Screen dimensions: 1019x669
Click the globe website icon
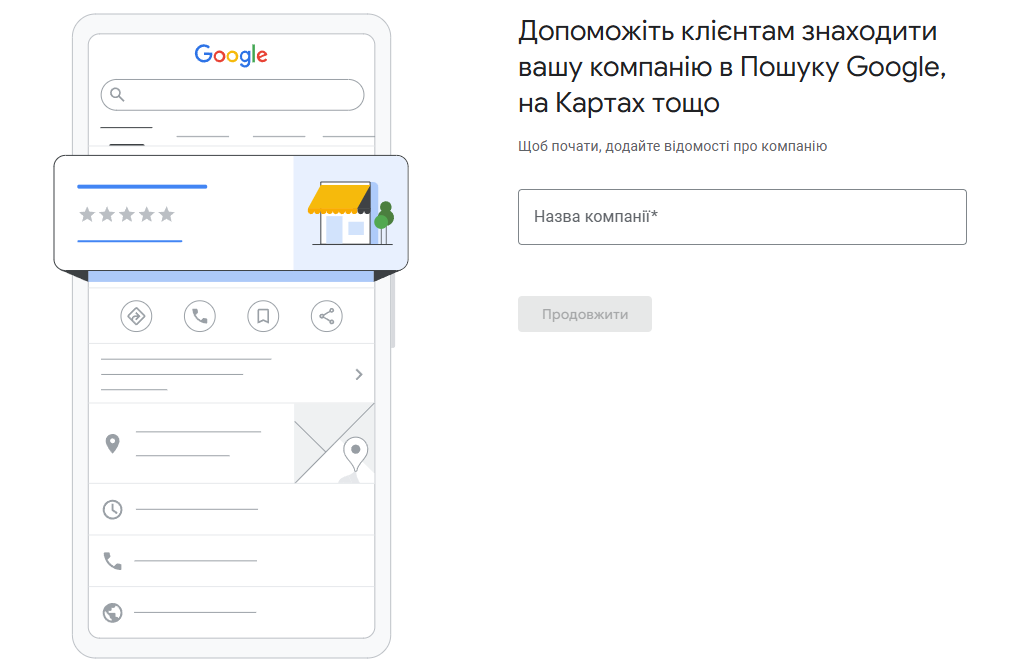click(112, 612)
